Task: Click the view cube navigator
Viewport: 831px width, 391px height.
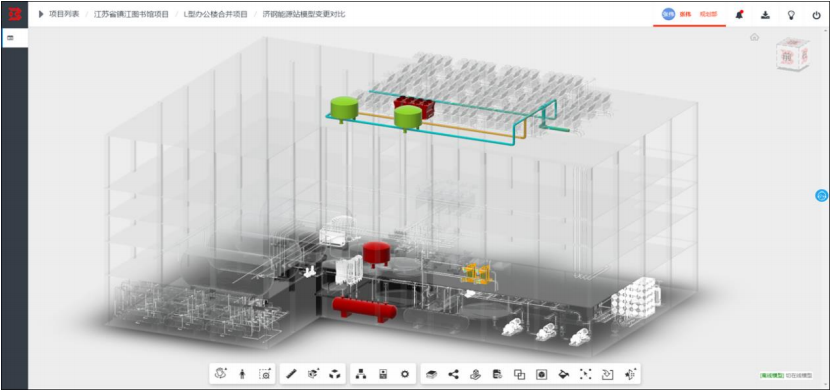Action: coord(792,54)
